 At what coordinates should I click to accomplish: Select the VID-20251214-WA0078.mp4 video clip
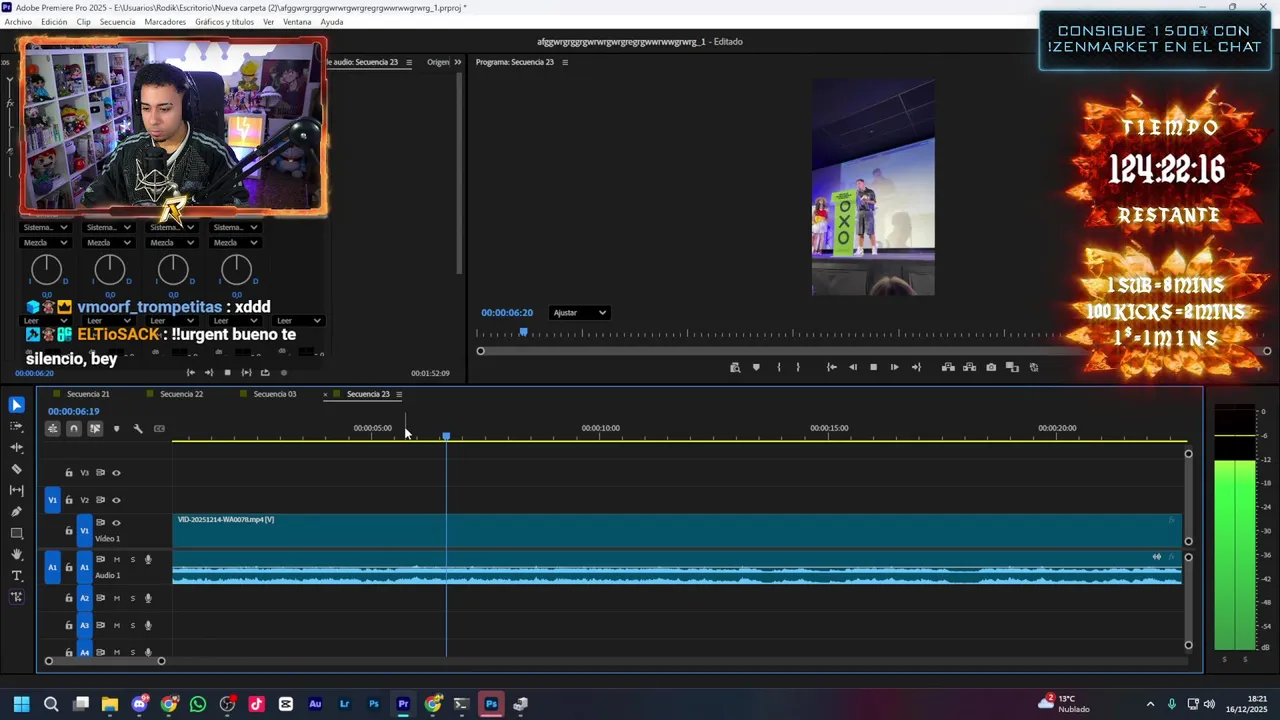coord(677,531)
